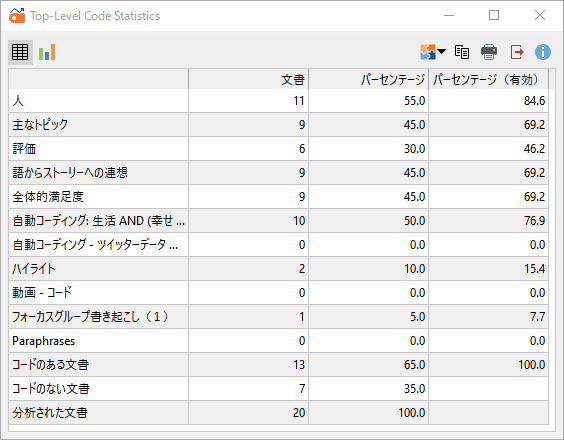Switch to table view icon
The image size is (564, 440).
(x=20, y=52)
